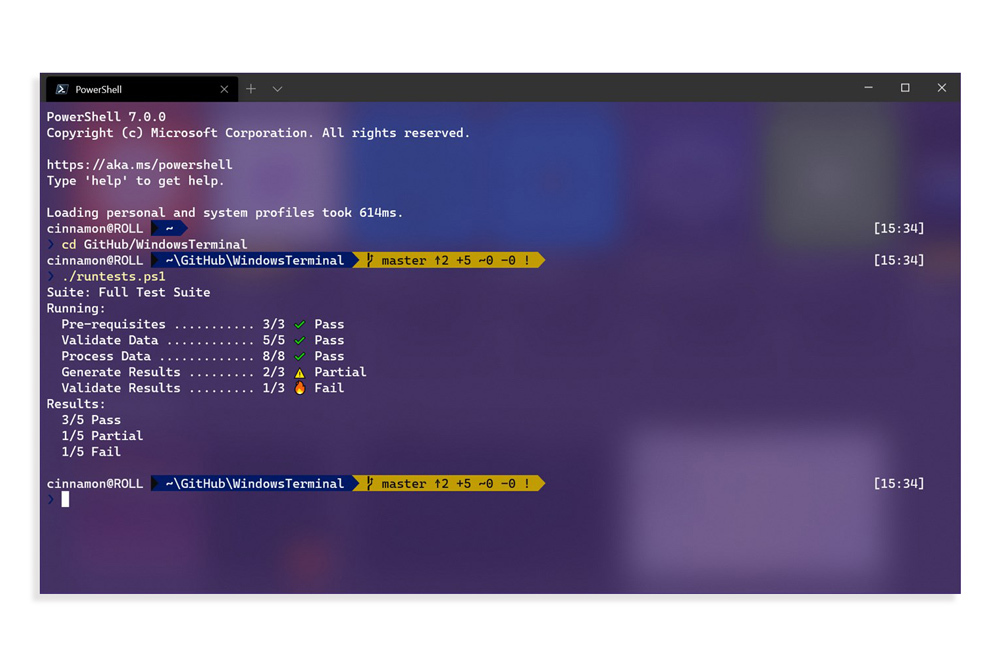Image resolution: width=1000 pixels, height=666 pixels.
Task: Minimize the terminal window
Action: 868,87
